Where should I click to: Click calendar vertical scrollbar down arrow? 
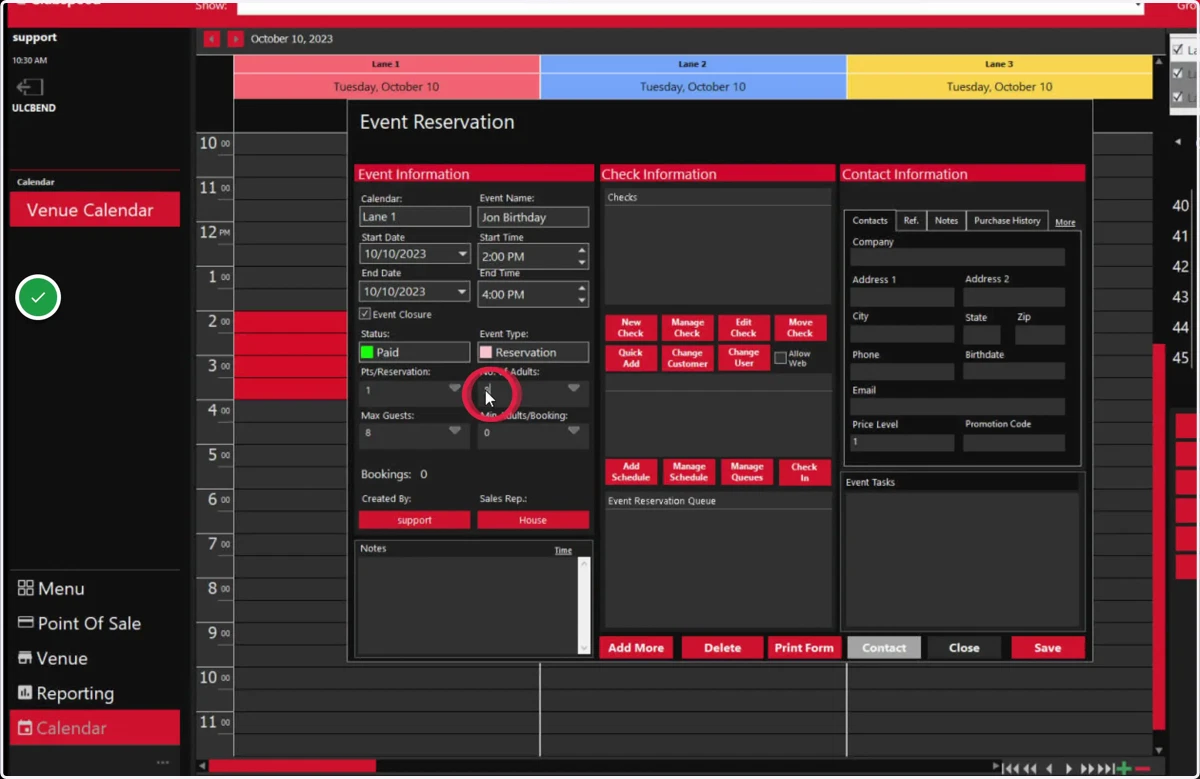point(1159,750)
